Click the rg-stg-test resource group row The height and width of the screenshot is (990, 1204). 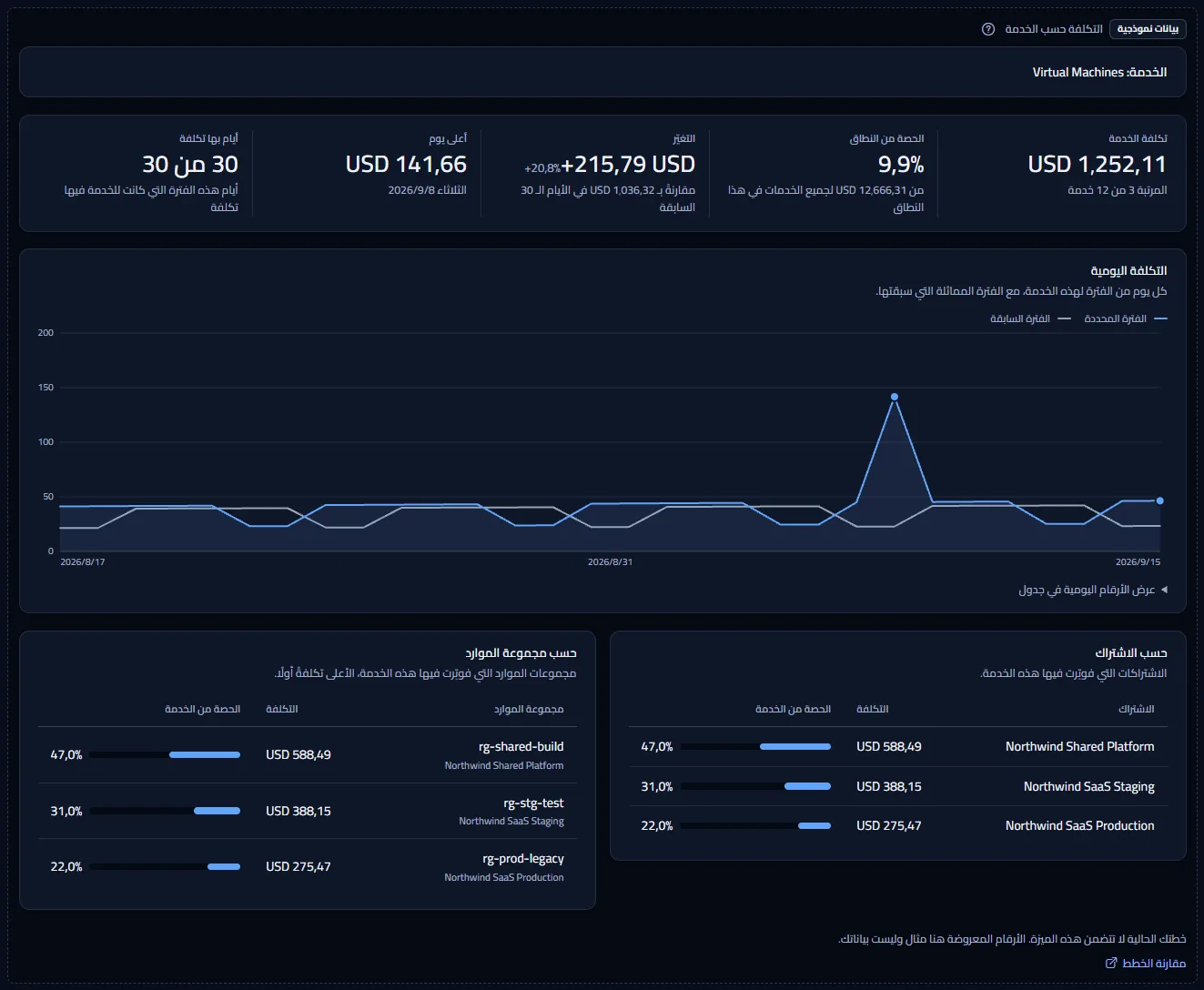point(308,811)
